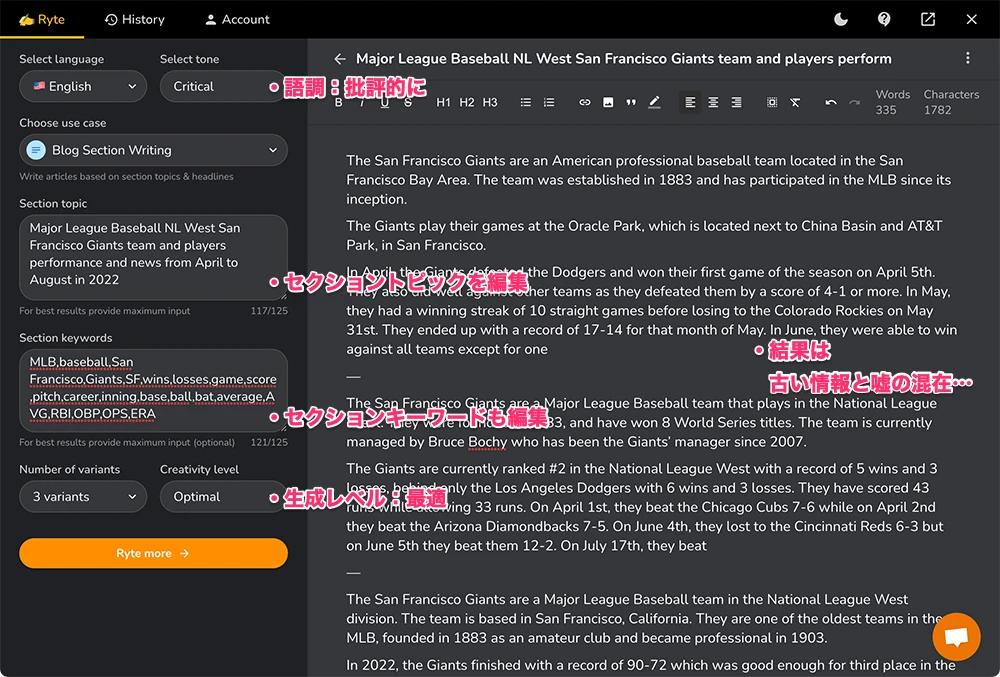Align text to the right
The width and height of the screenshot is (1000, 677).
tap(737, 102)
